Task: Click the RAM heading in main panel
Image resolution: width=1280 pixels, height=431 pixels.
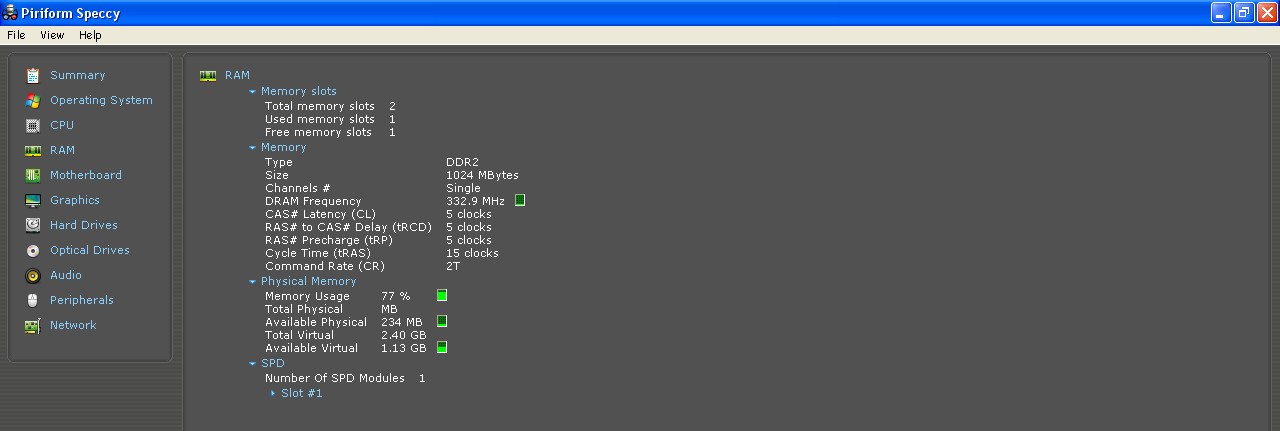Action: [237, 75]
